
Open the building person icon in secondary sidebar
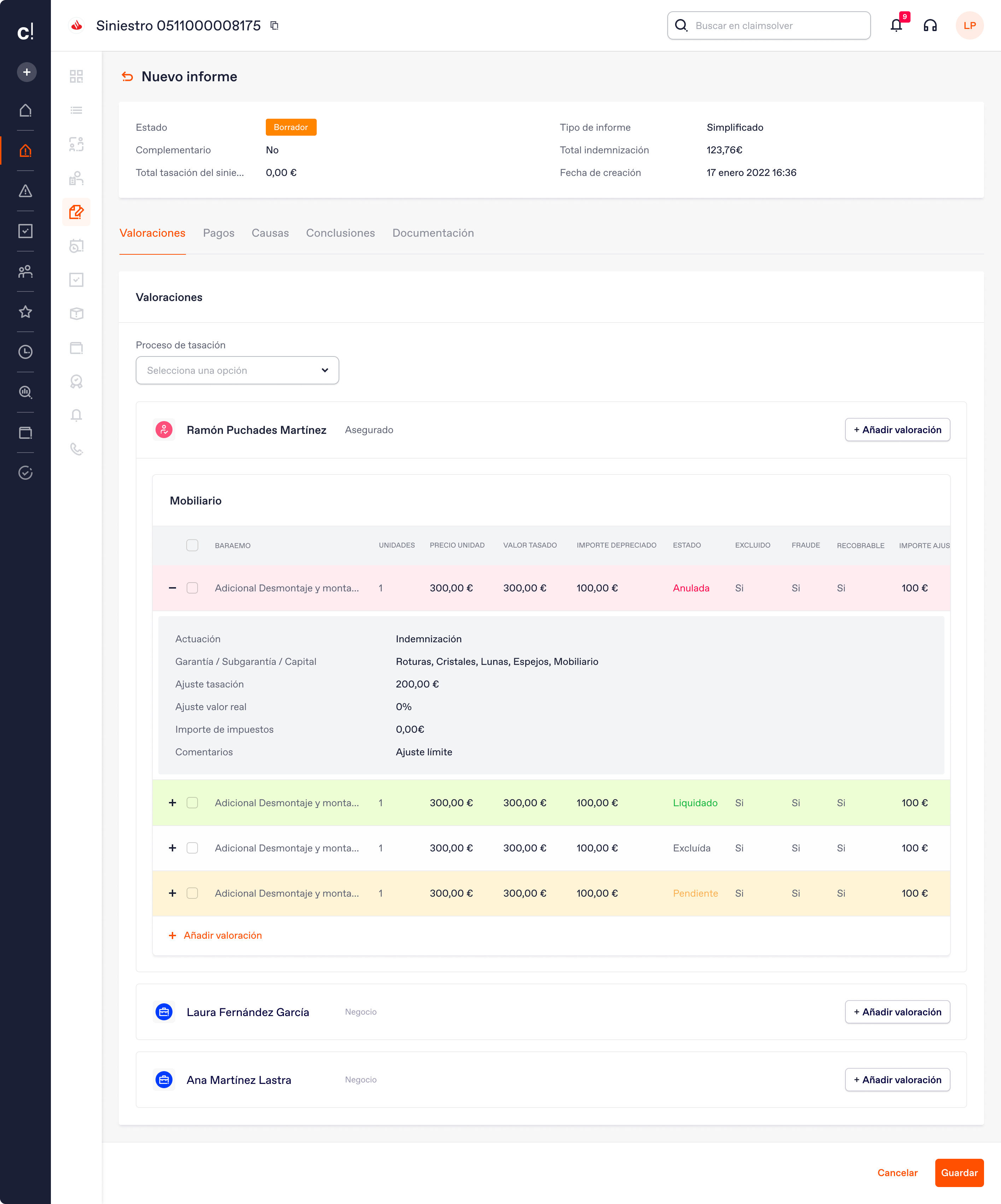pyautogui.click(x=76, y=178)
